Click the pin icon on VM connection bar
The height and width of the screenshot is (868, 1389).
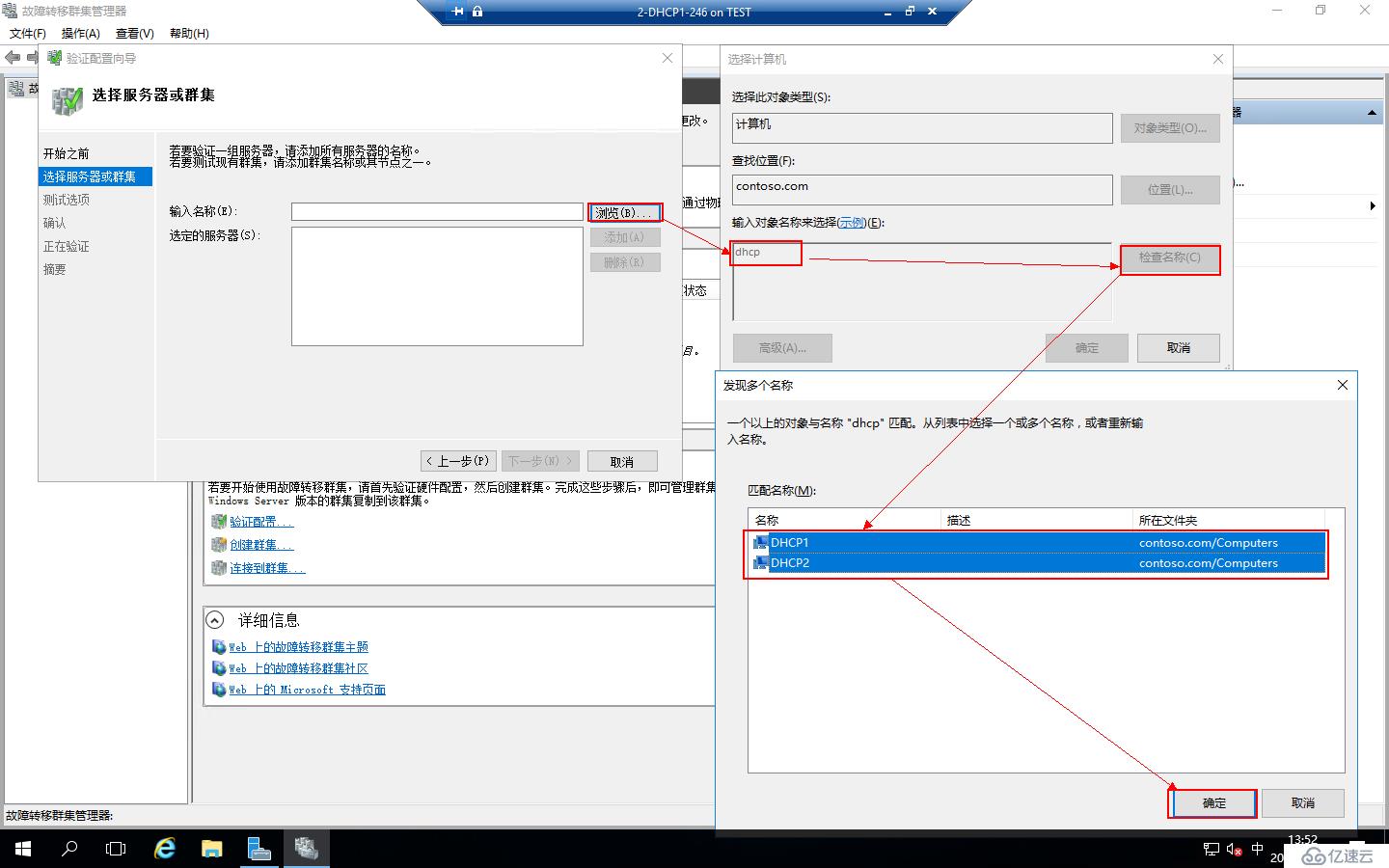[x=457, y=12]
